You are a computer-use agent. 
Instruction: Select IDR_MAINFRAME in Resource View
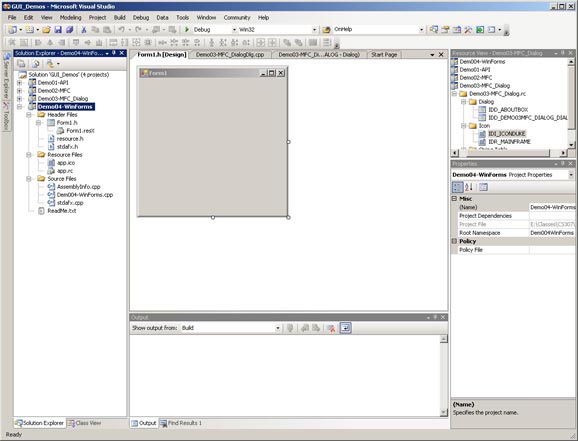[509, 142]
